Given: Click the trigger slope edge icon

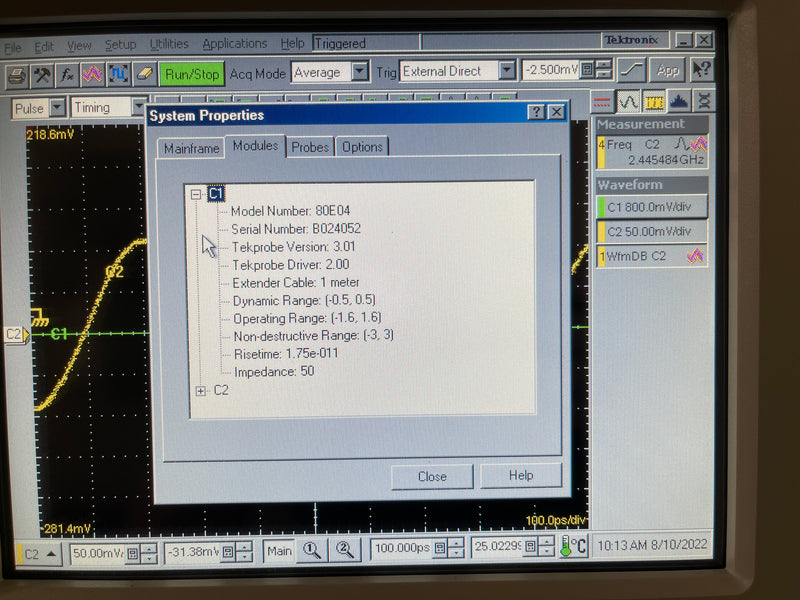Looking at the screenshot, I should click(x=631, y=70).
